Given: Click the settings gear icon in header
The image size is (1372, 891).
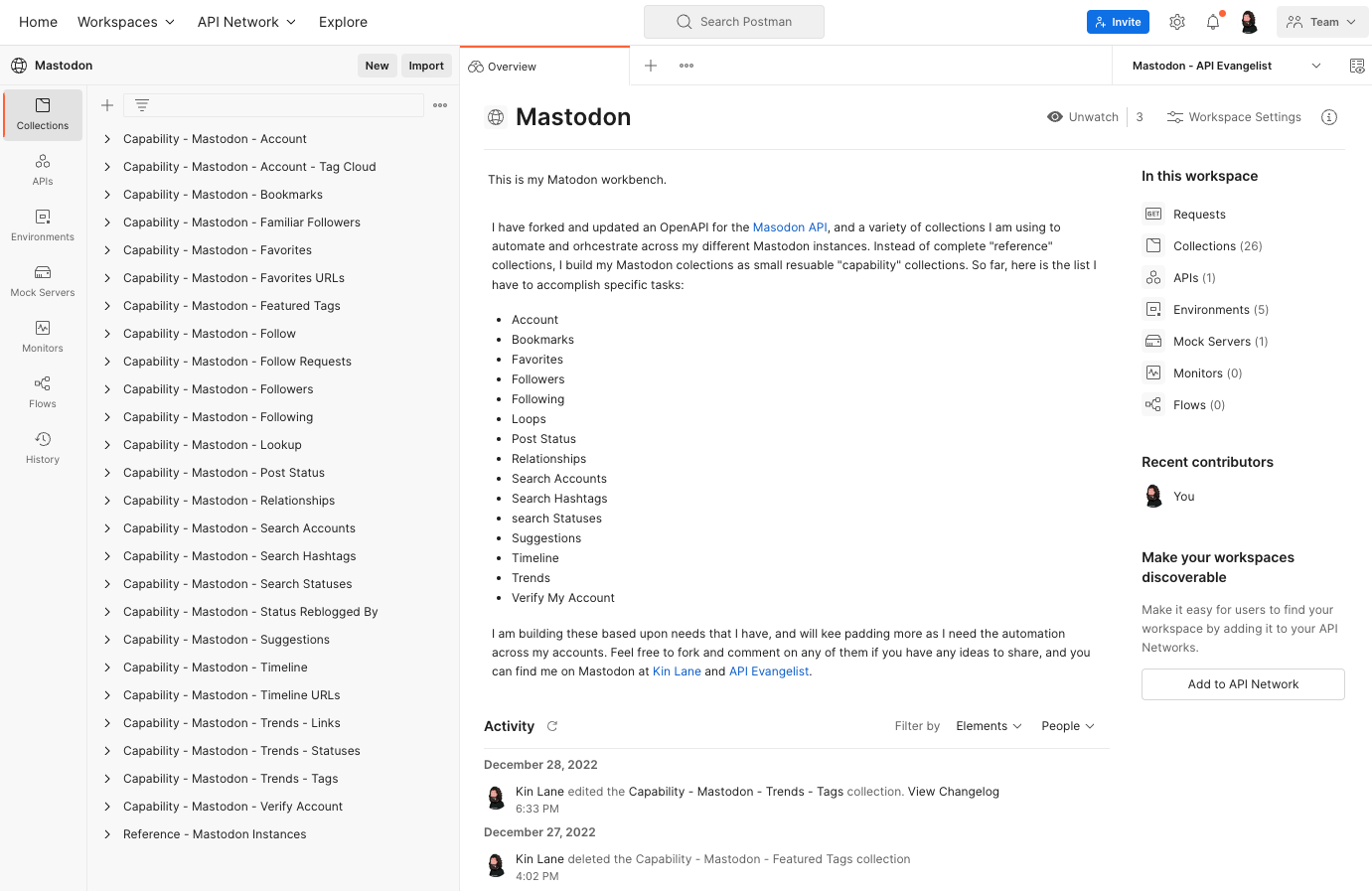Looking at the screenshot, I should [1177, 22].
